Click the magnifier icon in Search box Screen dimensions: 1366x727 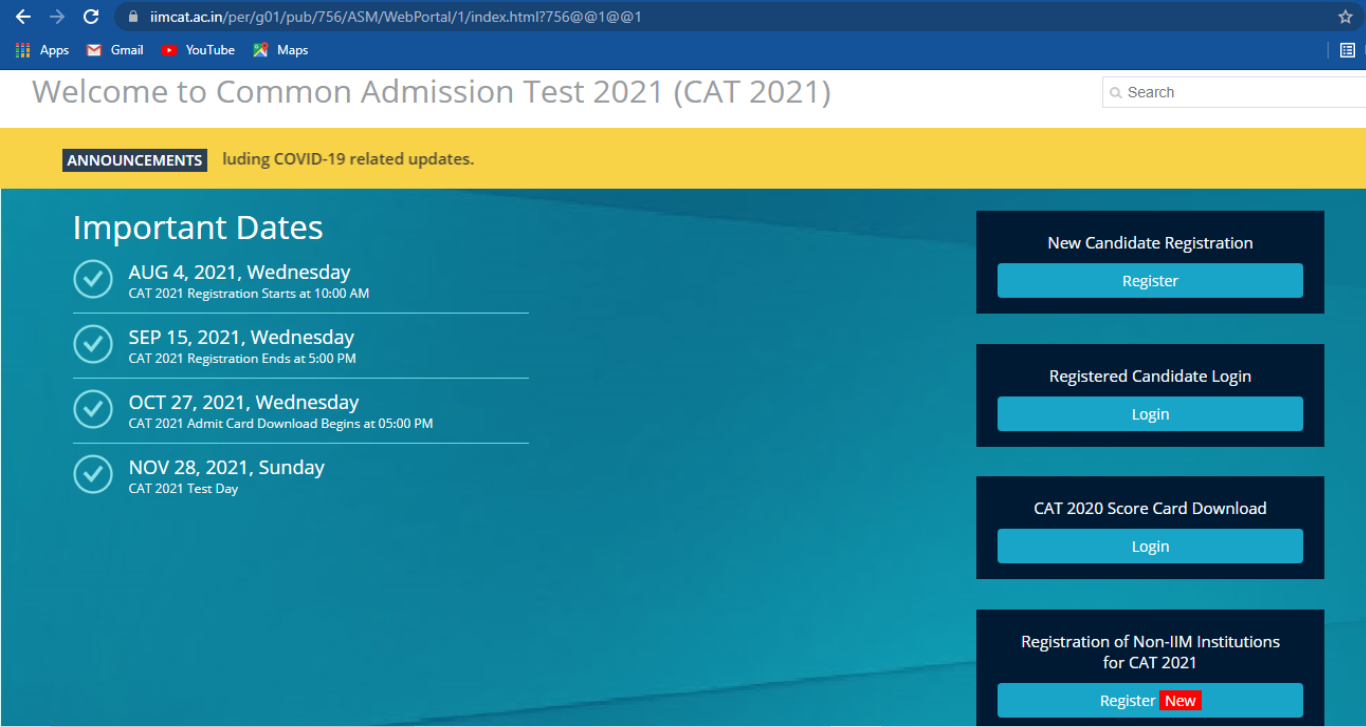tap(1116, 93)
